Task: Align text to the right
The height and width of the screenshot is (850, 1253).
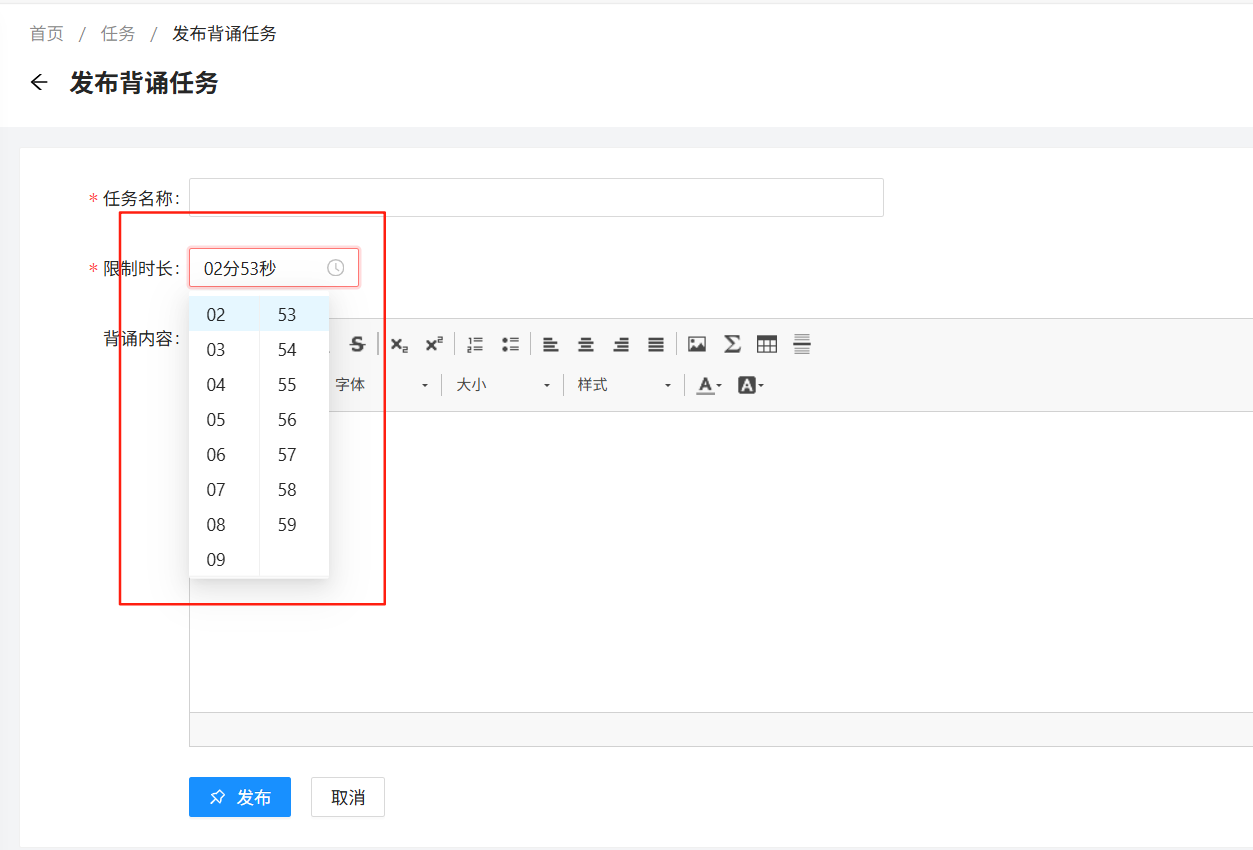Action: pos(621,344)
